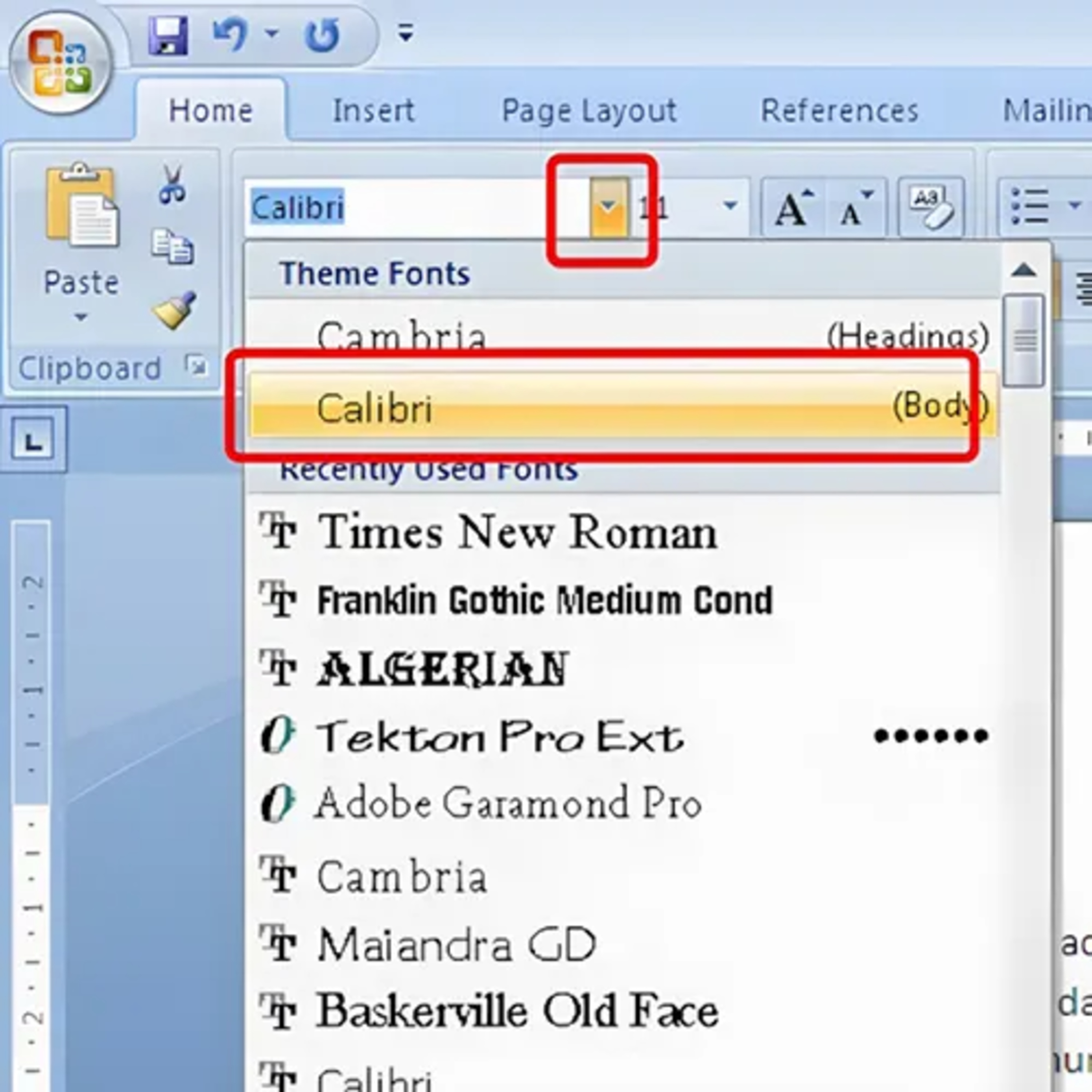Expand the Paste options arrow
The height and width of the screenshot is (1092, 1092).
click(x=81, y=317)
